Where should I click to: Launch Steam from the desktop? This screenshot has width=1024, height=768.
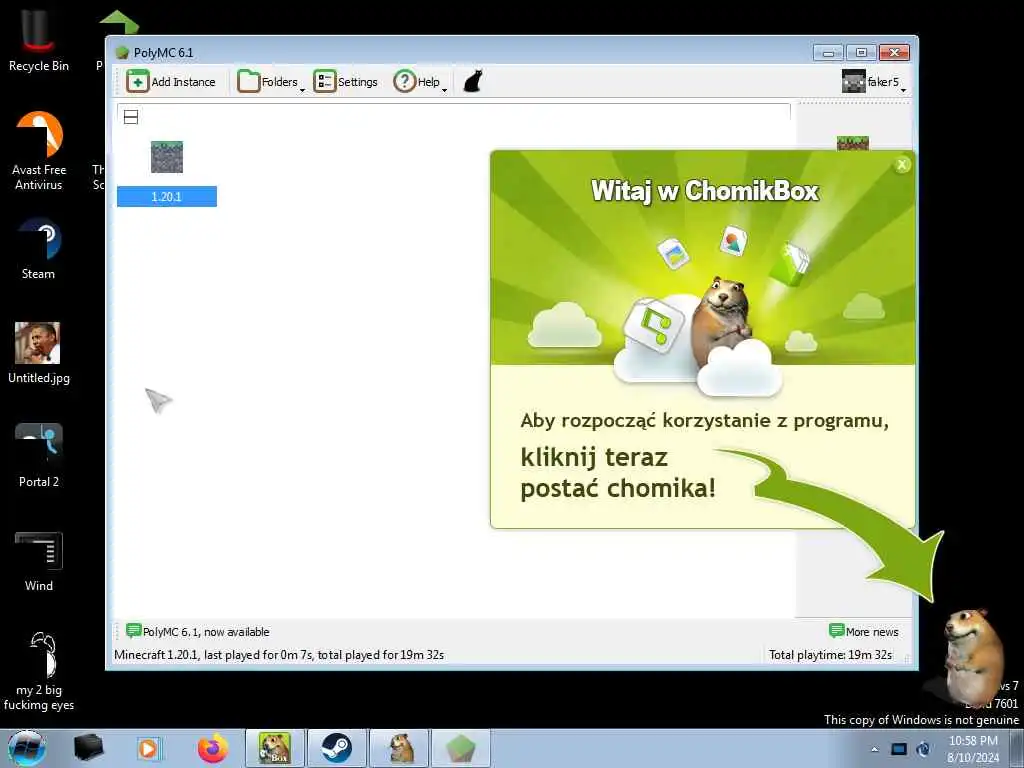pyautogui.click(x=39, y=249)
